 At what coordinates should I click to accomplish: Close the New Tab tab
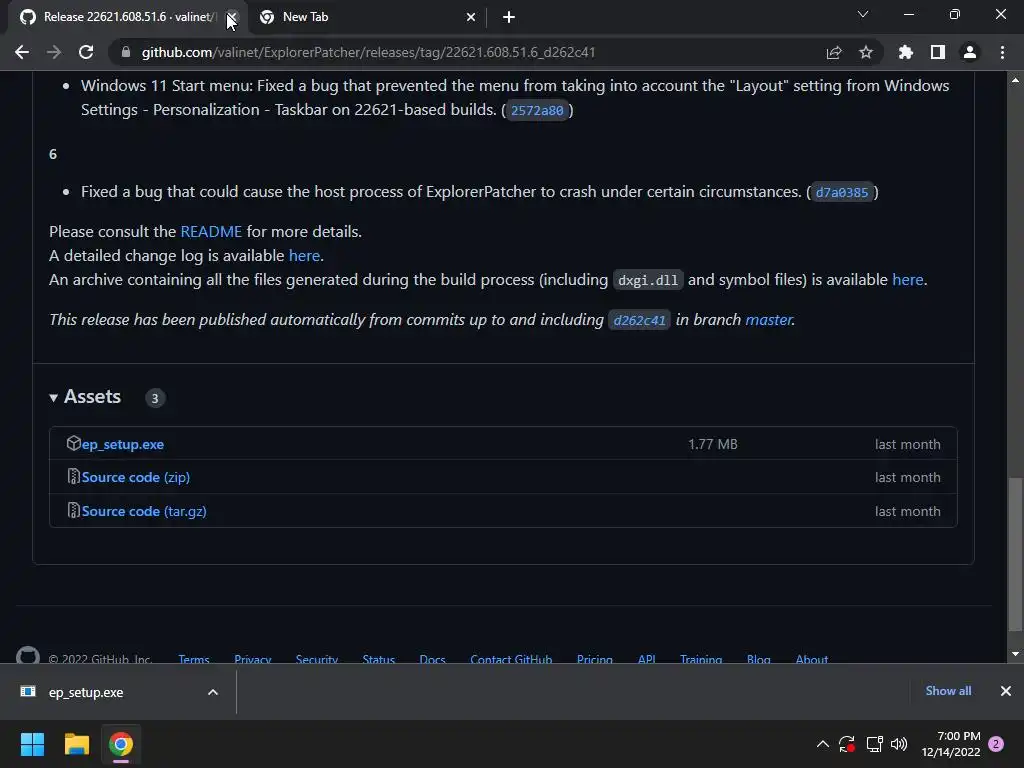click(471, 17)
